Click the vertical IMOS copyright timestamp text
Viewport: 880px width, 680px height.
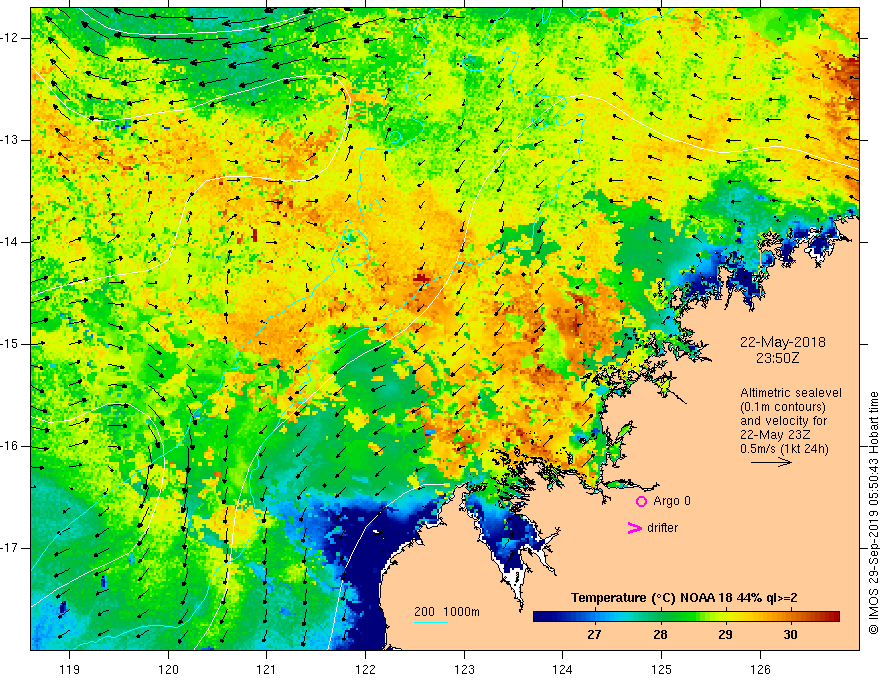click(873, 513)
